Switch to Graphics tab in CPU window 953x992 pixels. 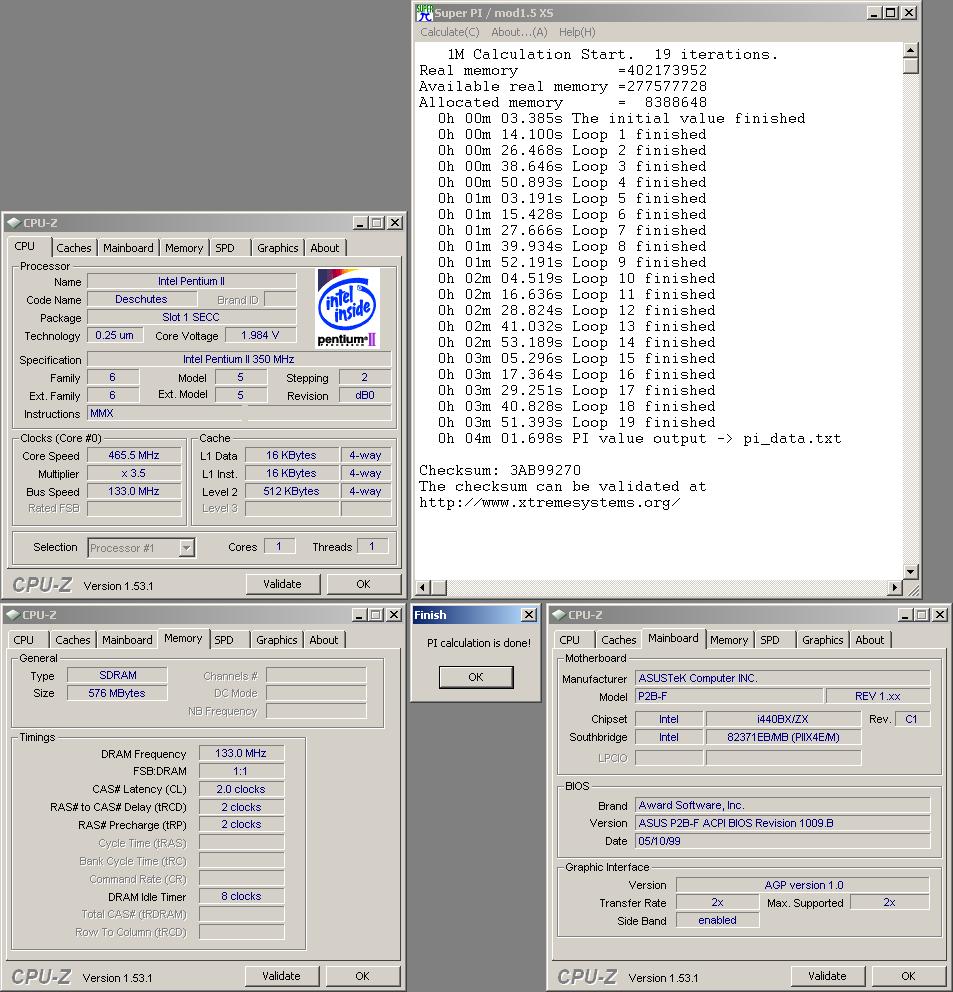277,248
